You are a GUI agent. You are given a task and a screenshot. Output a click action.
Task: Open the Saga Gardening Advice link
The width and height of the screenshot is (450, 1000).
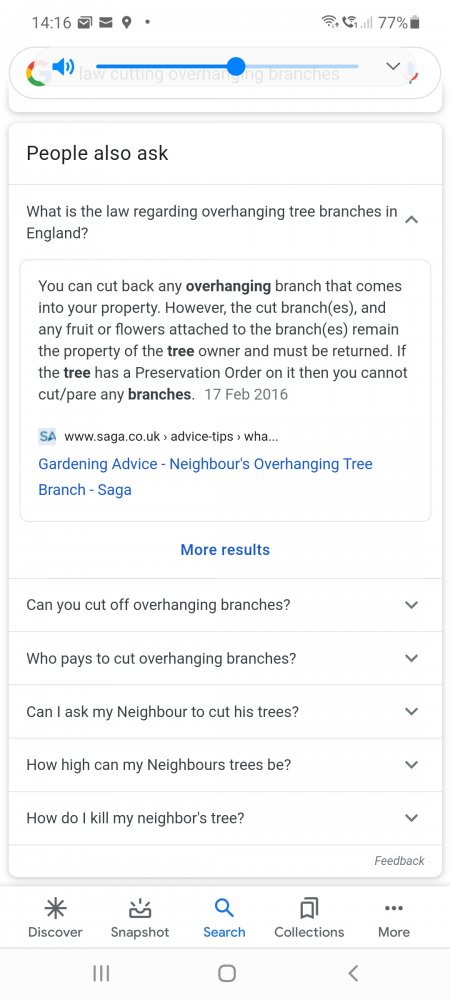tap(205, 476)
